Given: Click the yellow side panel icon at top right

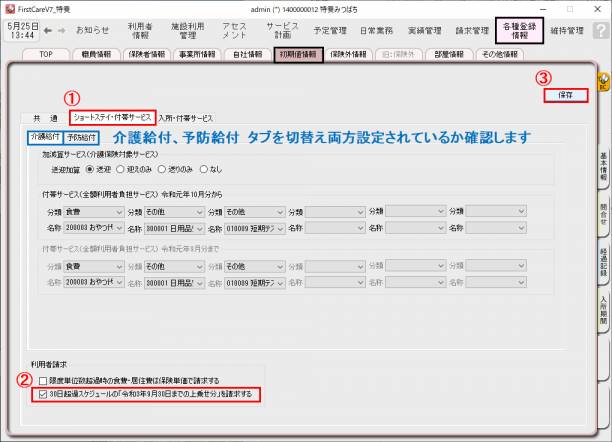Looking at the screenshot, I should coord(603,78).
